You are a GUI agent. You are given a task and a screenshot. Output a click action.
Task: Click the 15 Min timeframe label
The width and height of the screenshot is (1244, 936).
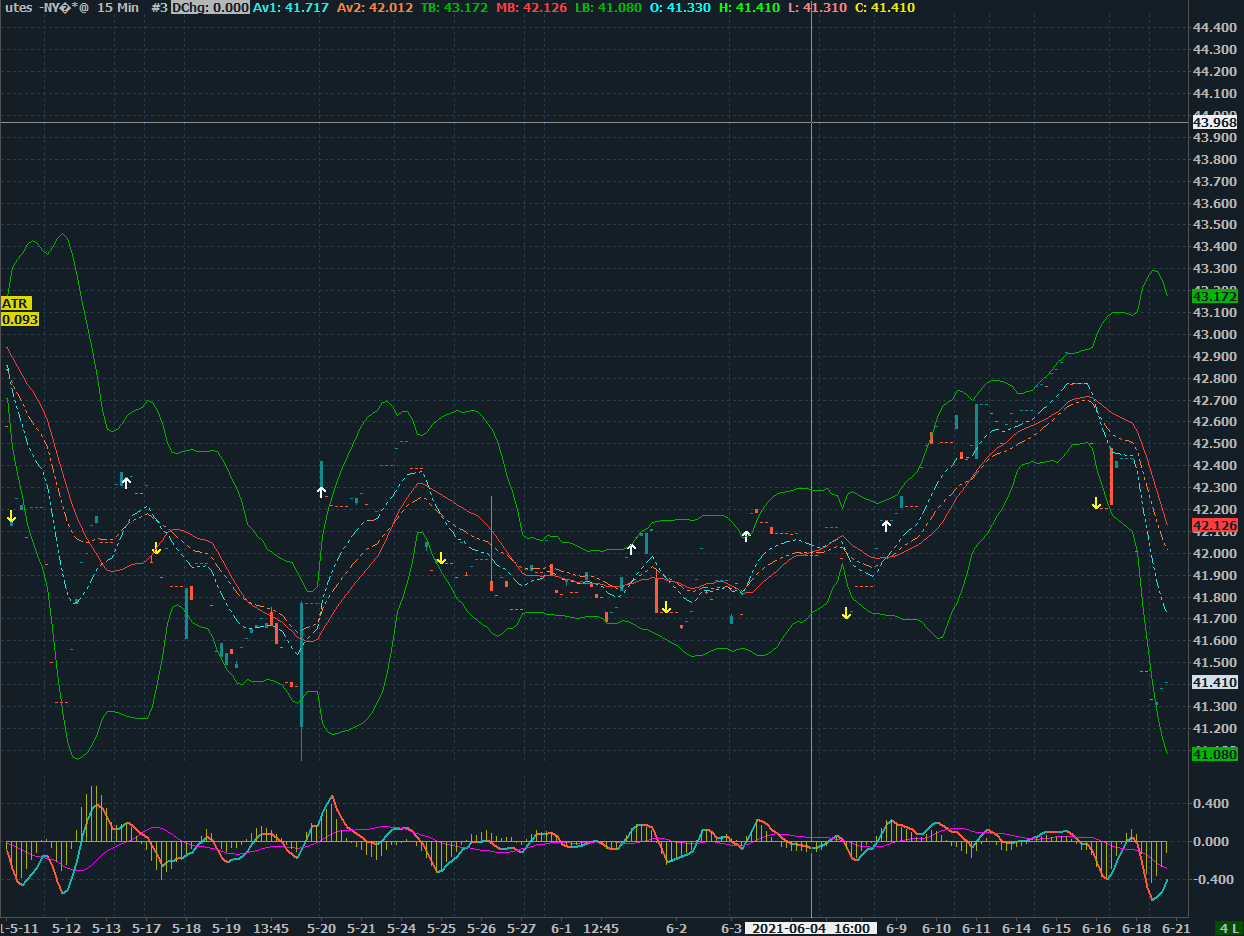pyautogui.click(x=119, y=7)
